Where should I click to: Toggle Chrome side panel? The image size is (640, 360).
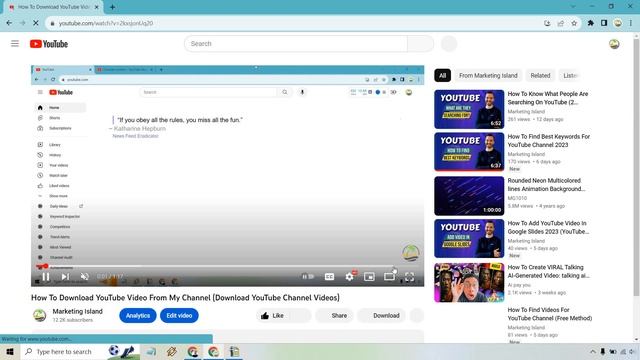tap(604, 23)
